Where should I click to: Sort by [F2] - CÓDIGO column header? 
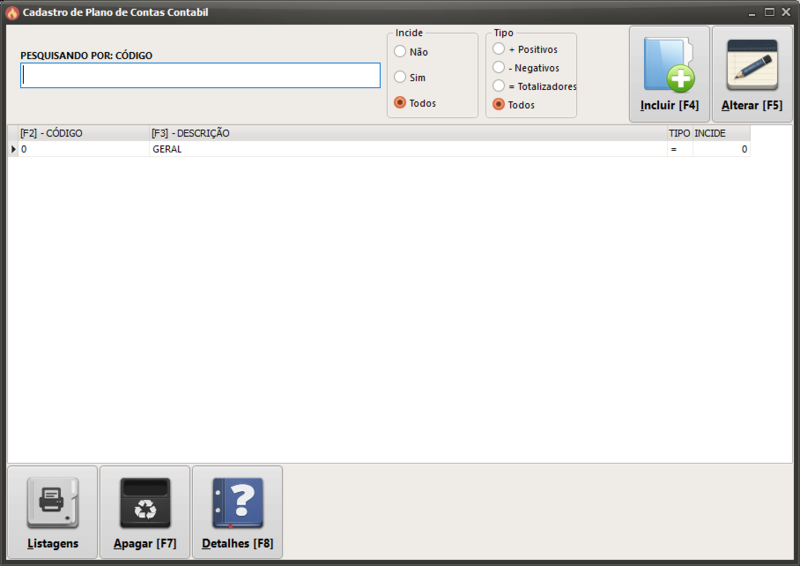tap(84, 133)
